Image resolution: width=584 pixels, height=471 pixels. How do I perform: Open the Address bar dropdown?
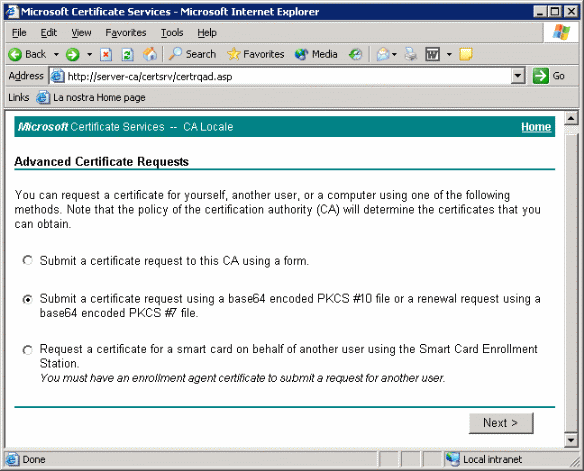tap(518, 76)
